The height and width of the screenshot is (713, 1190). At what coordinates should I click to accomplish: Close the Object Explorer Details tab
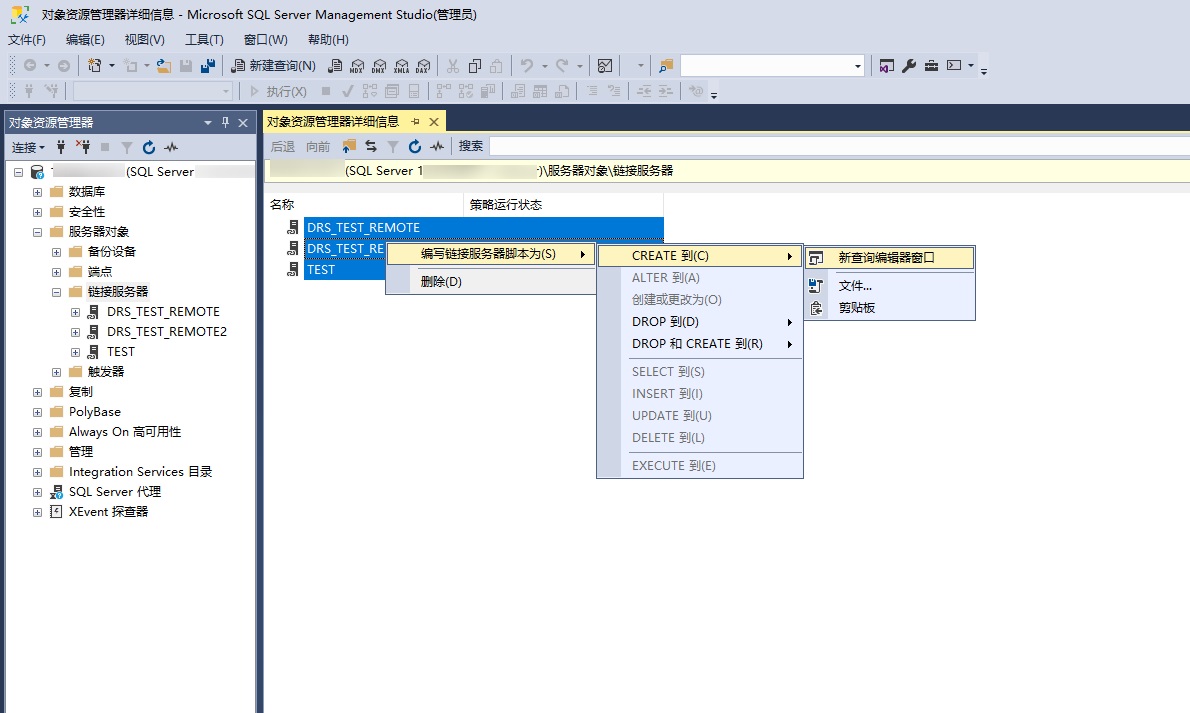433,121
